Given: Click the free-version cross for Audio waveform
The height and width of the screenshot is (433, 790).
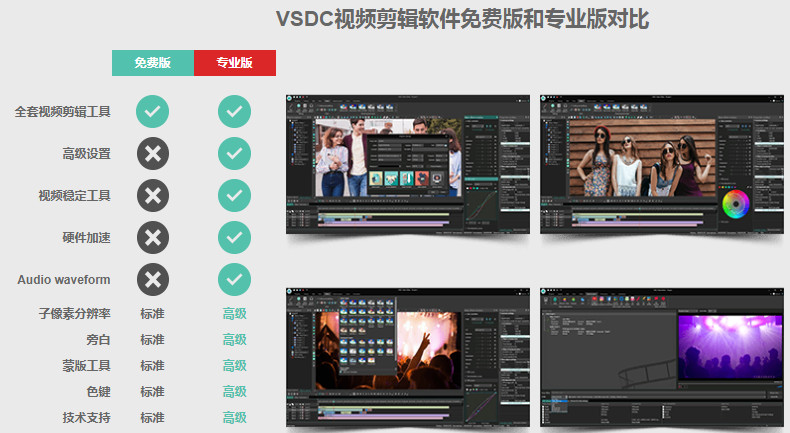Looking at the screenshot, I should point(153,279).
